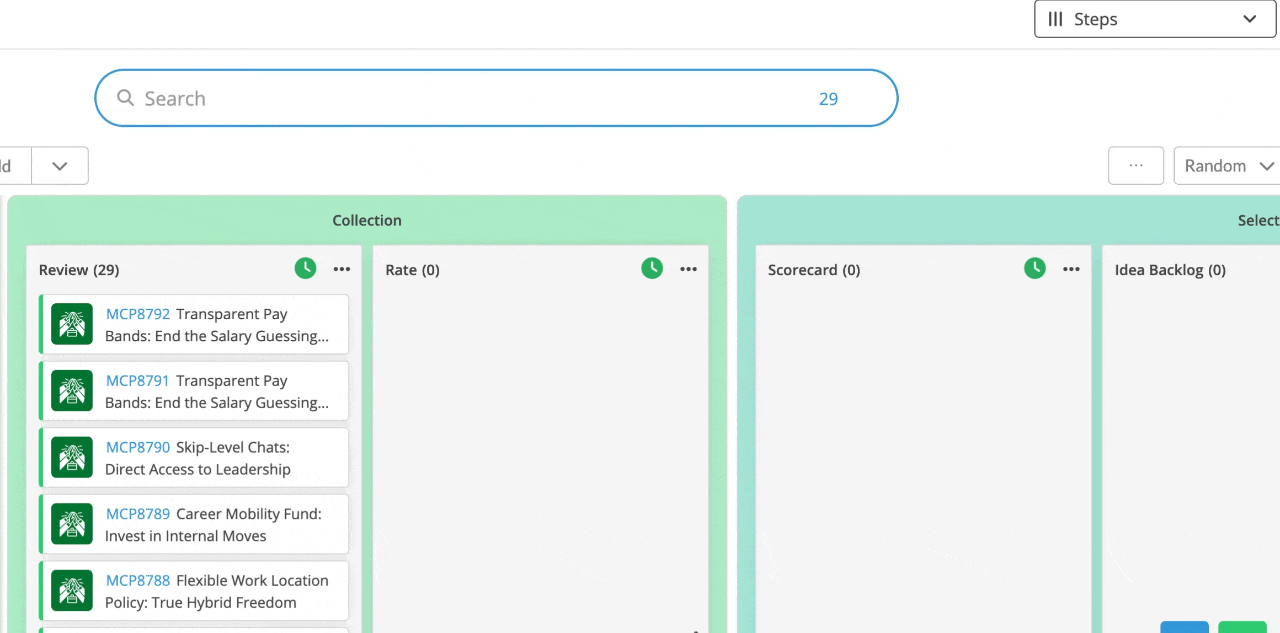1280x633 pixels.
Task: Expand the Random sort dropdown
Action: (x=1228, y=166)
